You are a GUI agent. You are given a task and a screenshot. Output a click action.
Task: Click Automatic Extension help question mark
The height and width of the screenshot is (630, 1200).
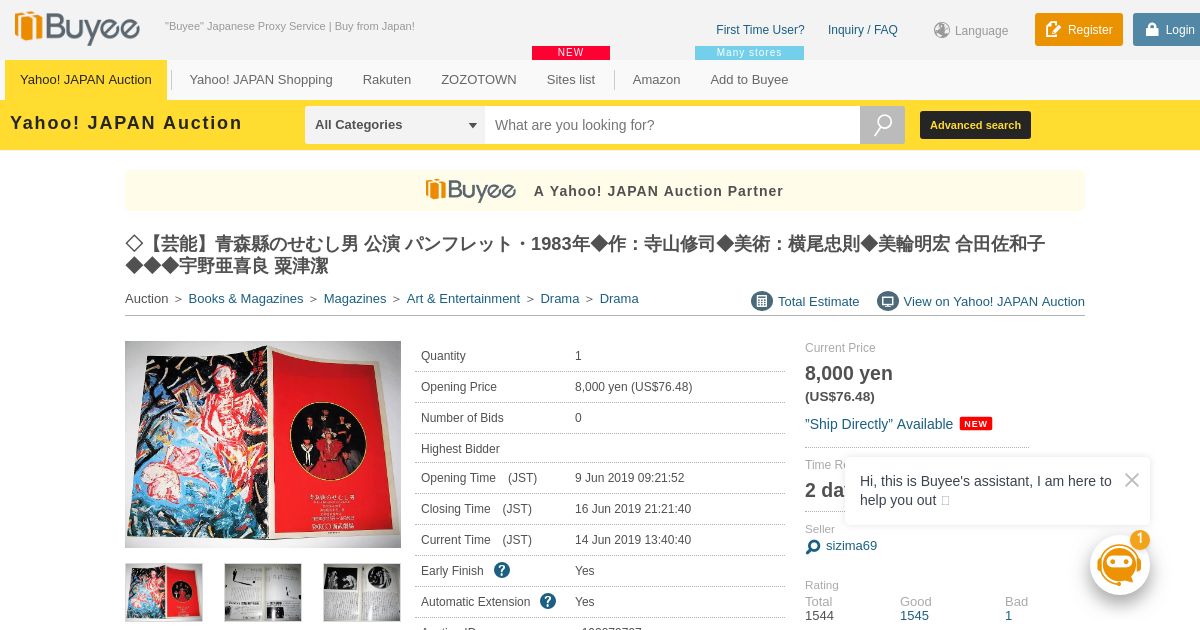pos(548,601)
